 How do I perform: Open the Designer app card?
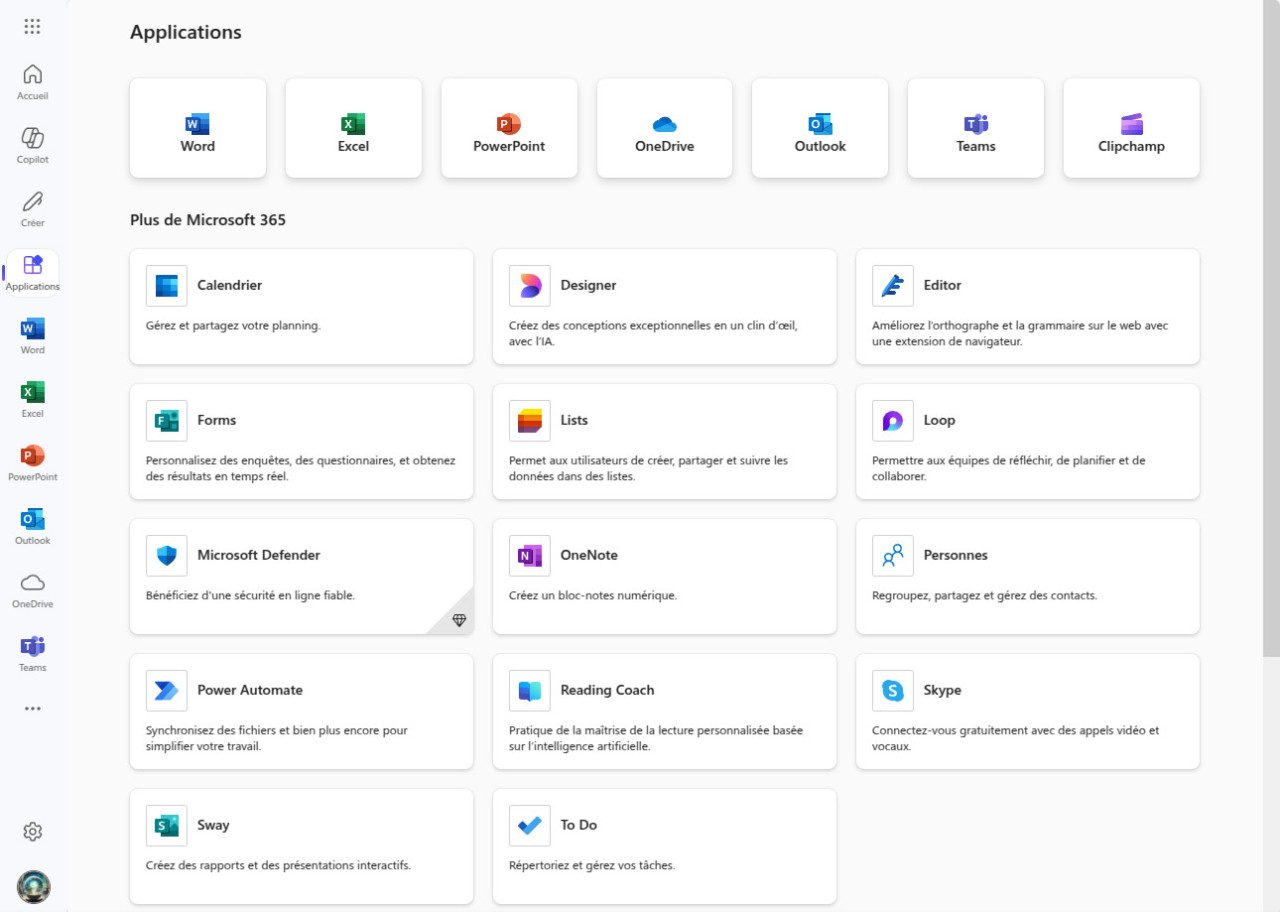664,306
